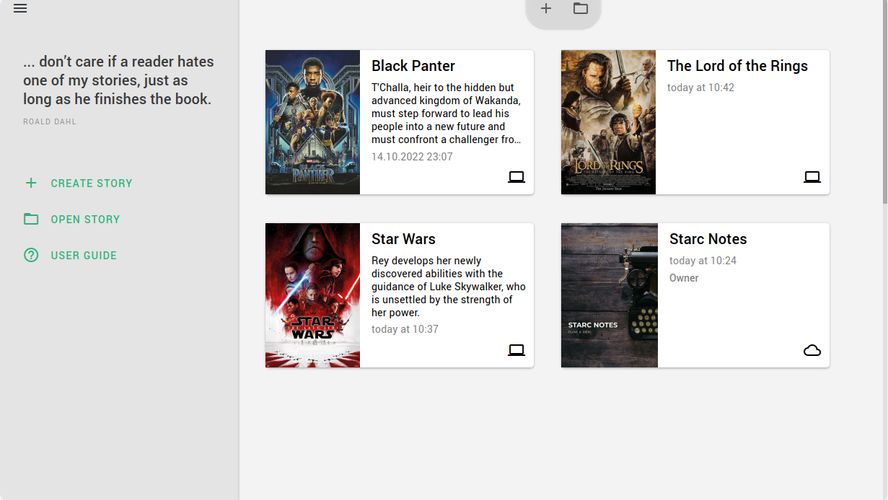Screen dimensions: 888x500
Task: Open the Lord of the Rings poster thumbnail
Action: [608, 122]
